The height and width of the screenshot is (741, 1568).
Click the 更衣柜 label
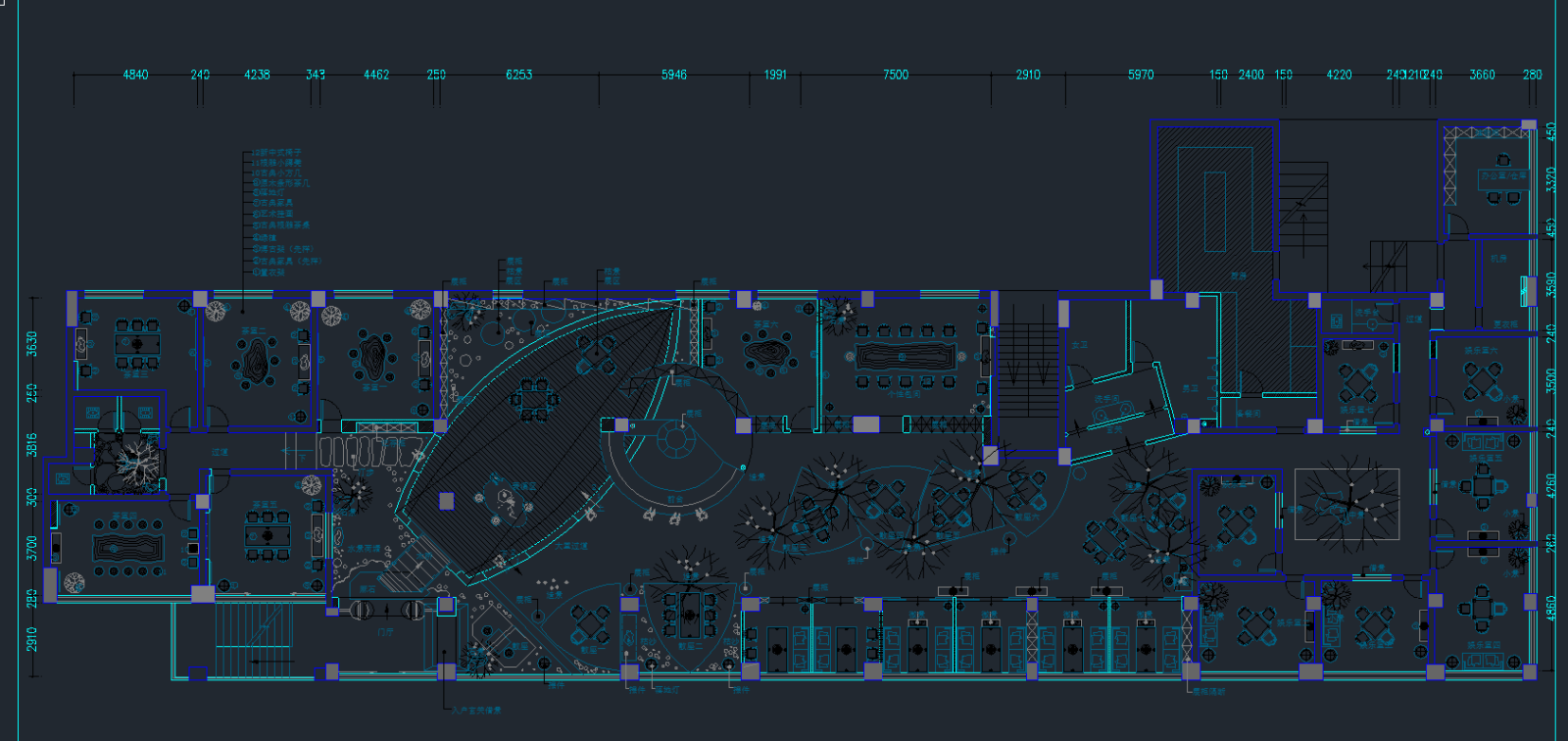click(1505, 324)
